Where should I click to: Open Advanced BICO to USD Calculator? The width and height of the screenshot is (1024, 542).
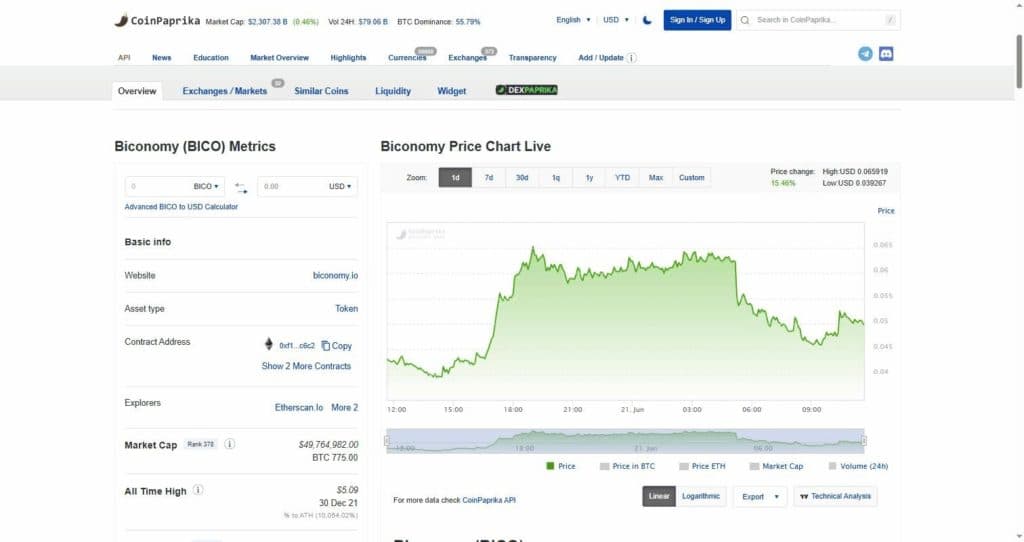coord(181,207)
